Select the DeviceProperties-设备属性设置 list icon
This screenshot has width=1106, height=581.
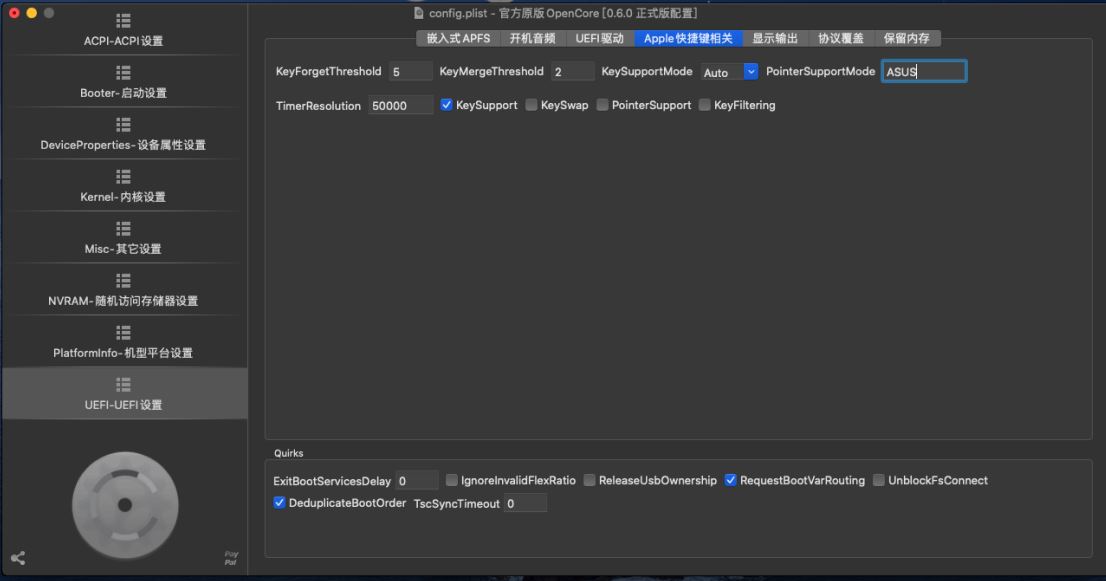[123, 125]
